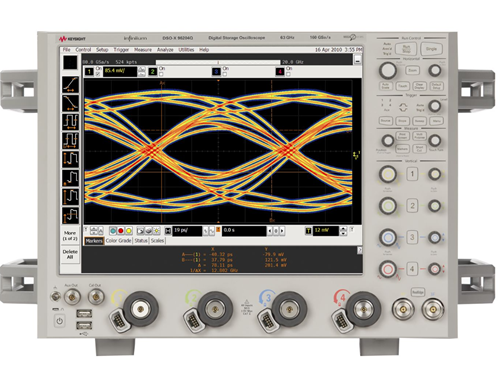Click the Aux Out connector
Screen dimensions: 500x375
point(72,296)
